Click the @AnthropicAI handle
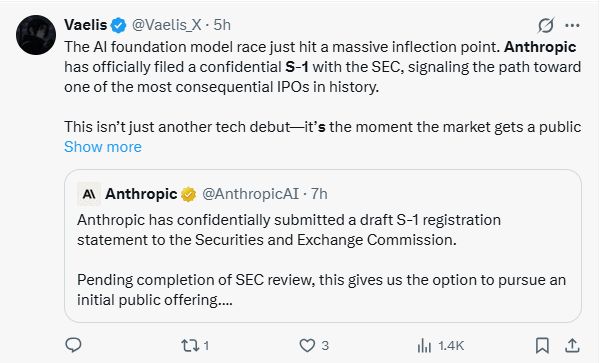The width and height of the screenshot is (600, 363). click(x=250, y=194)
